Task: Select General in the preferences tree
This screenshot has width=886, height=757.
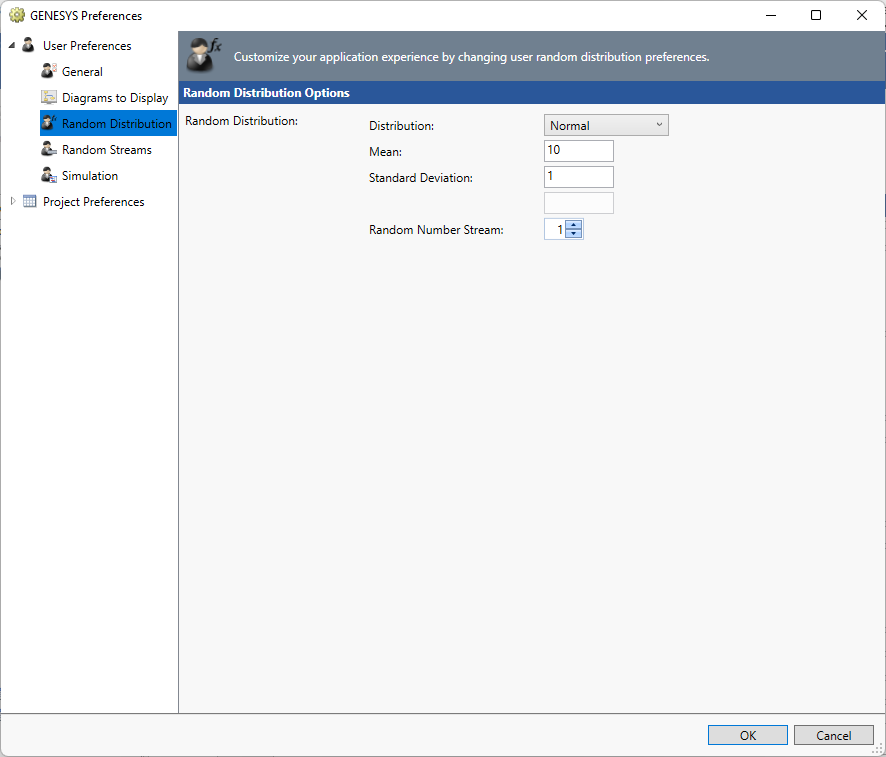Action: pos(82,72)
